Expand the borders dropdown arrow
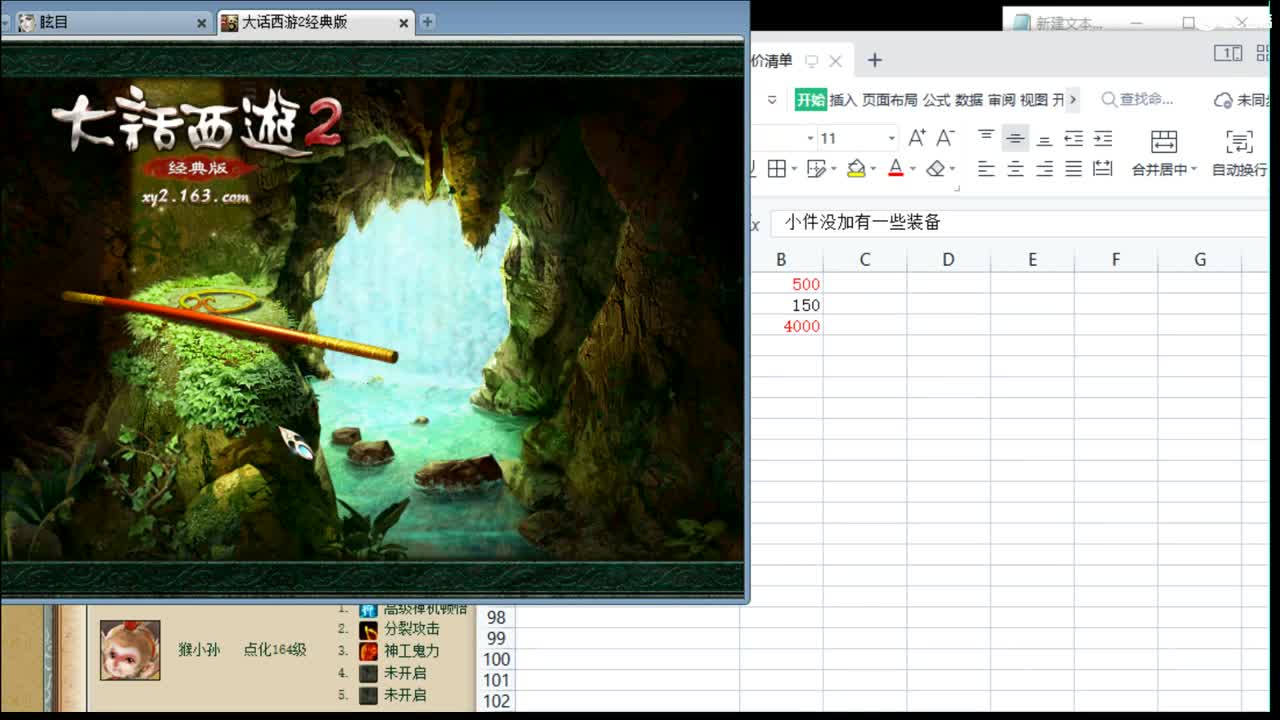This screenshot has width=1280, height=720. [794, 169]
